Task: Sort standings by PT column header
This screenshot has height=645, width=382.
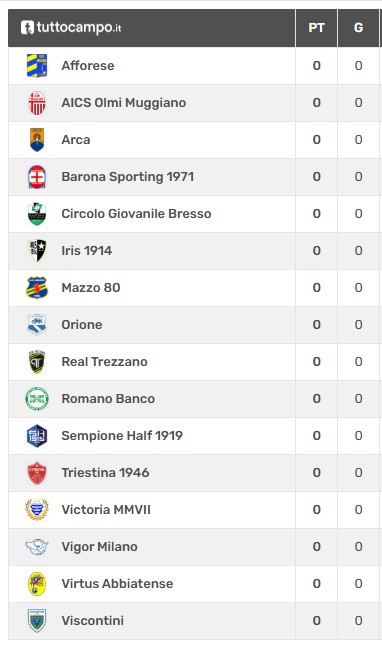Action: (x=317, y=28)
